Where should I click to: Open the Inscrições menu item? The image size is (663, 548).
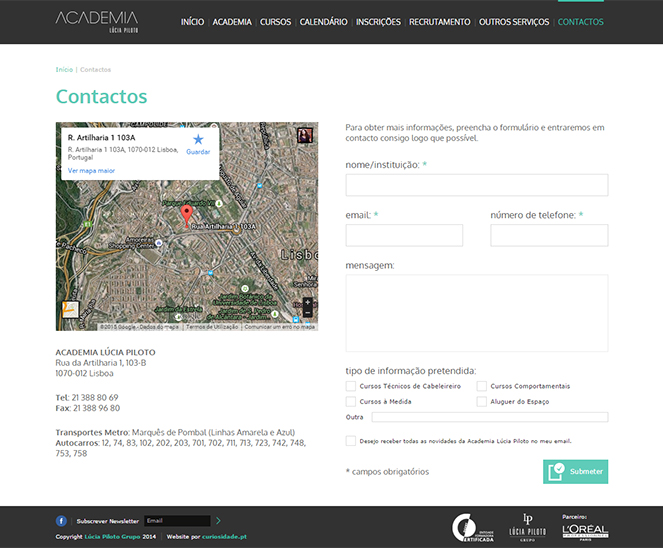378,22
